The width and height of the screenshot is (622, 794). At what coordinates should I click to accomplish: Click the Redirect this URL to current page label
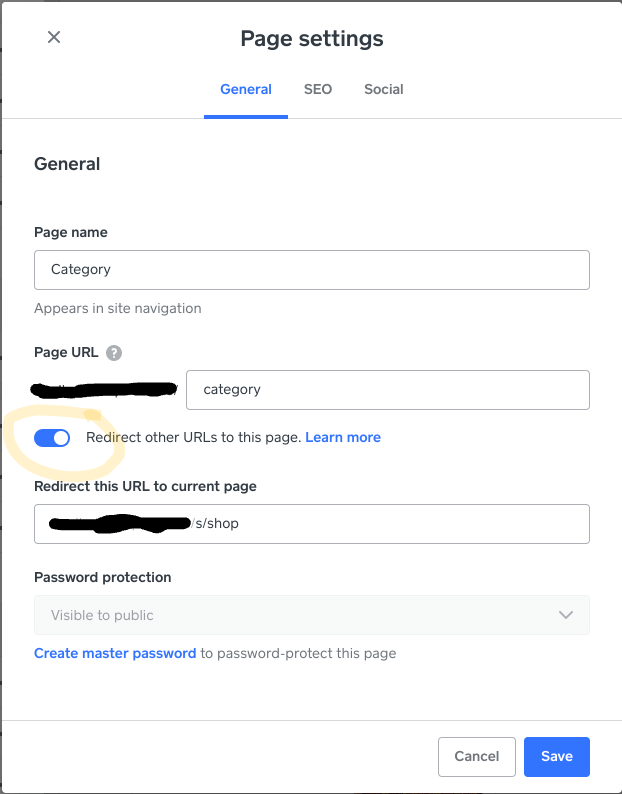click(145, 486)
